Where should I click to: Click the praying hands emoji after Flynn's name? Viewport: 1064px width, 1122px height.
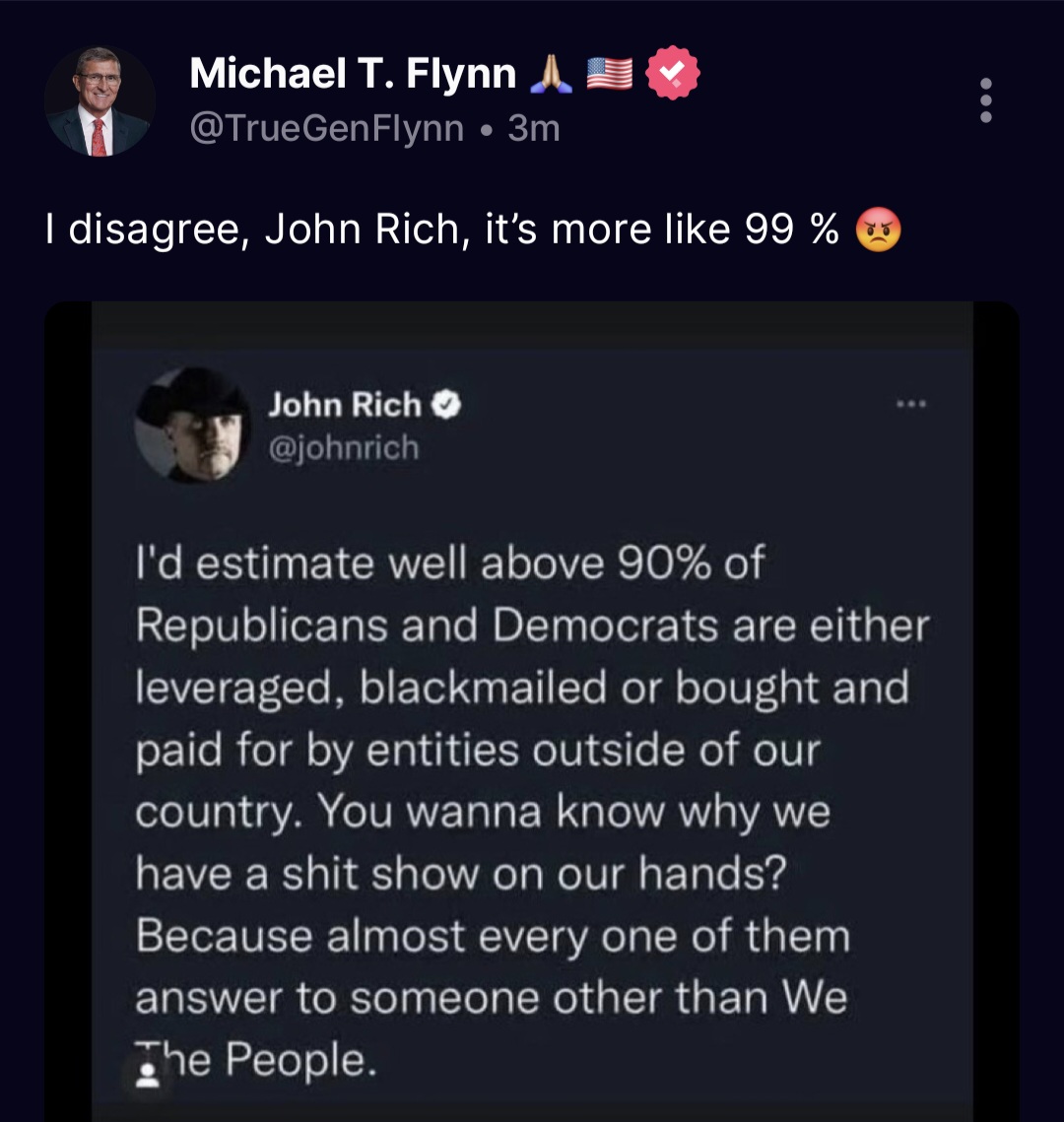point(552,73)
